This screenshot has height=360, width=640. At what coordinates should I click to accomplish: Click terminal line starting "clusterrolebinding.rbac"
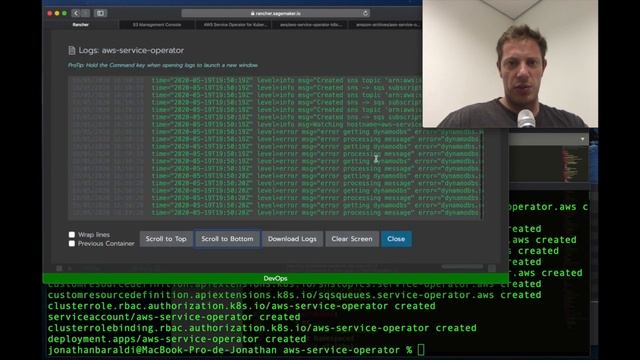262,328
